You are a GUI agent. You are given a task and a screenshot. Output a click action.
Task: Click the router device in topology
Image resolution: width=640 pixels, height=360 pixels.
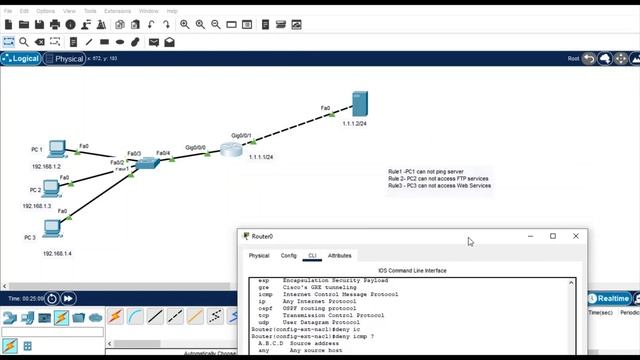tap(231, 150)
